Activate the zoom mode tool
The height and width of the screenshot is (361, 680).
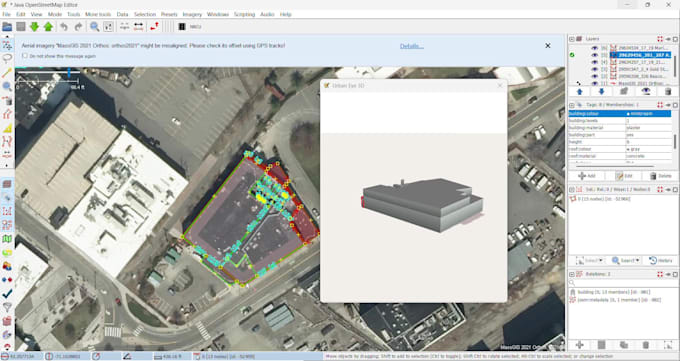pyautogui.click(x=7, y=86)
